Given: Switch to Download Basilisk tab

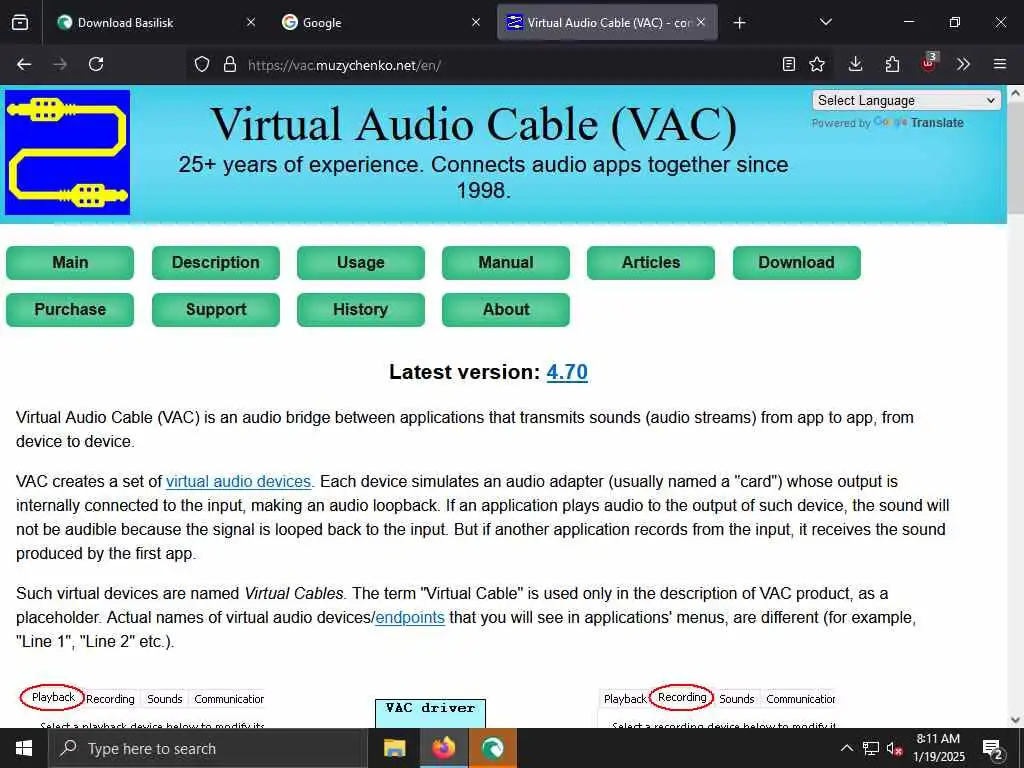Looking at the screenshot, I should 157,22.
